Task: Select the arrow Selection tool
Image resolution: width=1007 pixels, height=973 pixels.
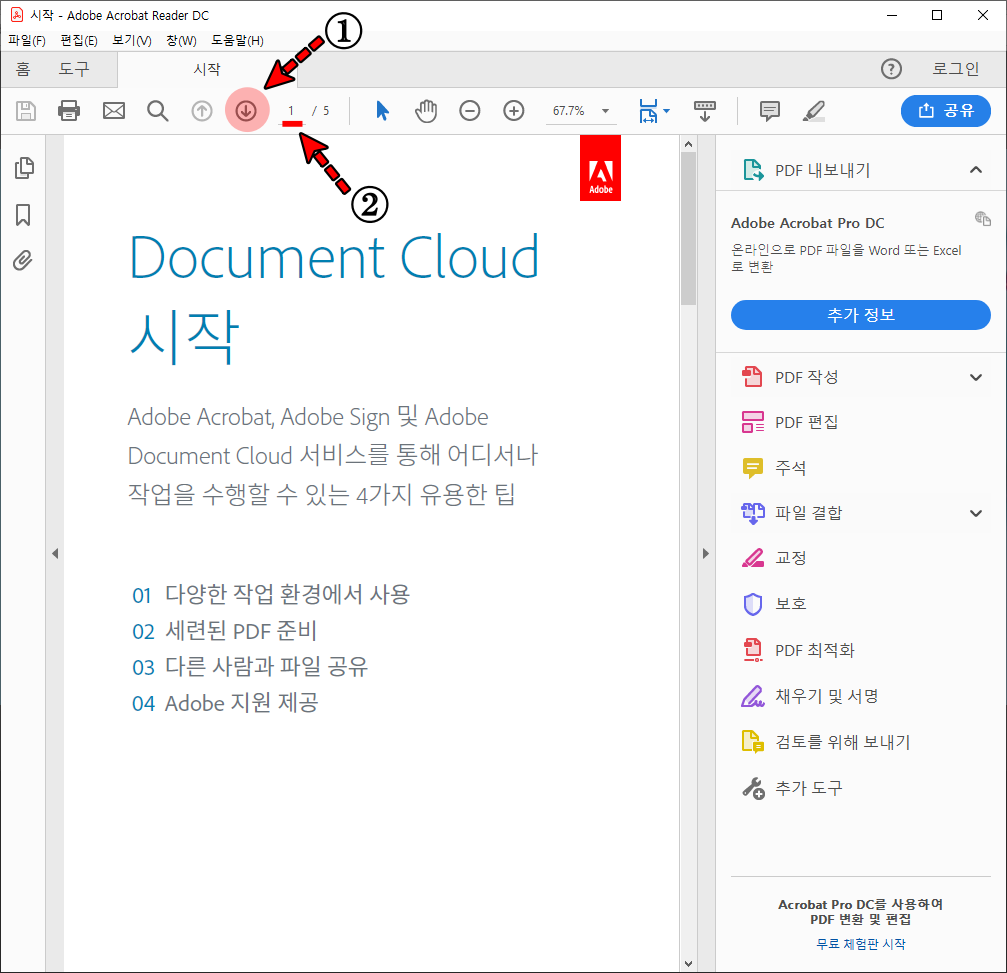Action: [x=383, y=110]
